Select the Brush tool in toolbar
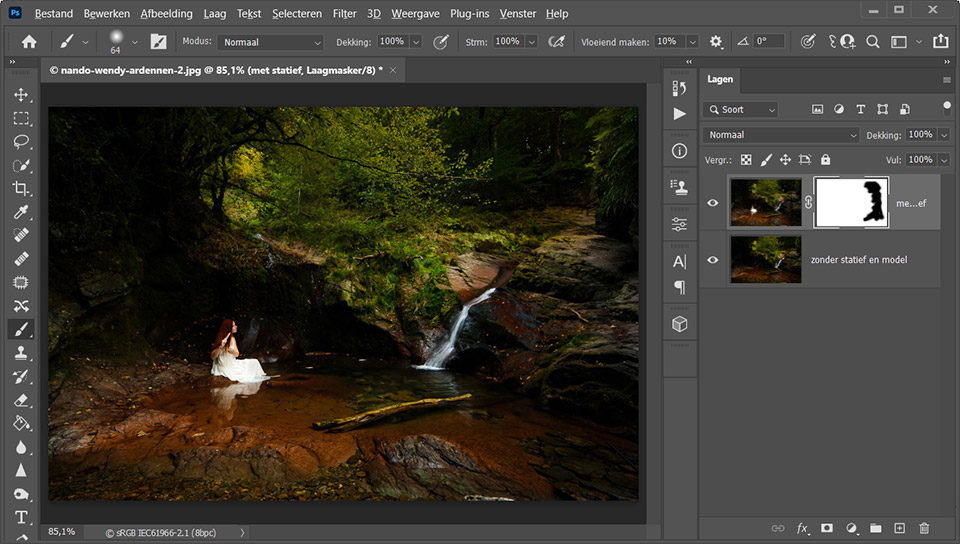Image resolution: width=960 pixels, height=544 pixels. (x=21, y=329)
